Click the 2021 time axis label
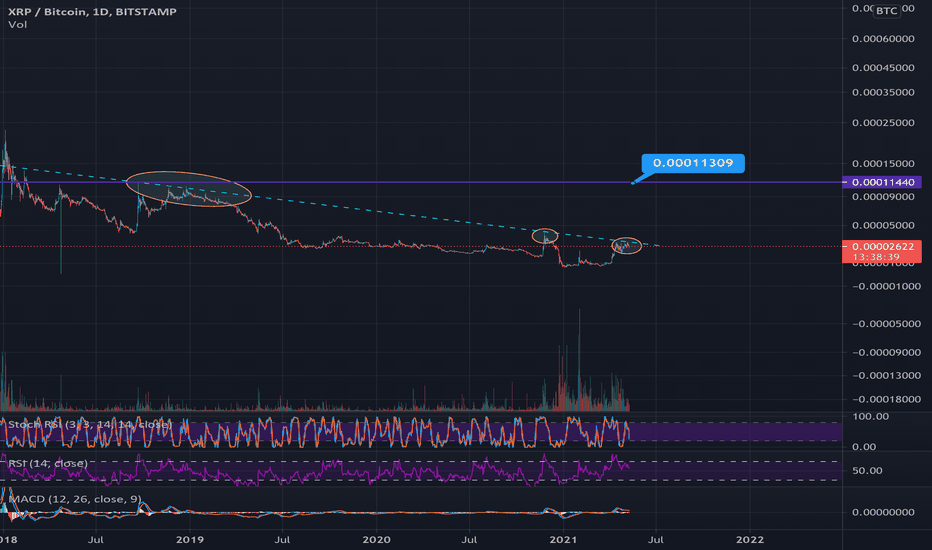The width and height of the screenshot is (932, 550). pos(563,540)
